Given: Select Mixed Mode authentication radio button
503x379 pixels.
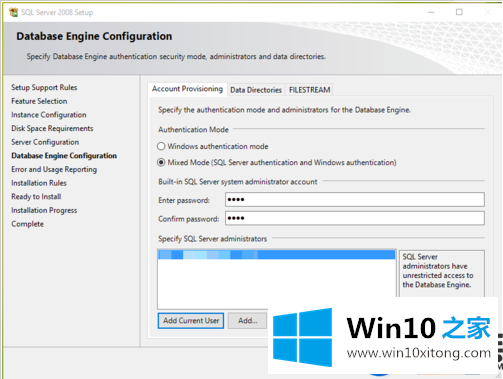Looking at the screenshot, I should [161, 162].
